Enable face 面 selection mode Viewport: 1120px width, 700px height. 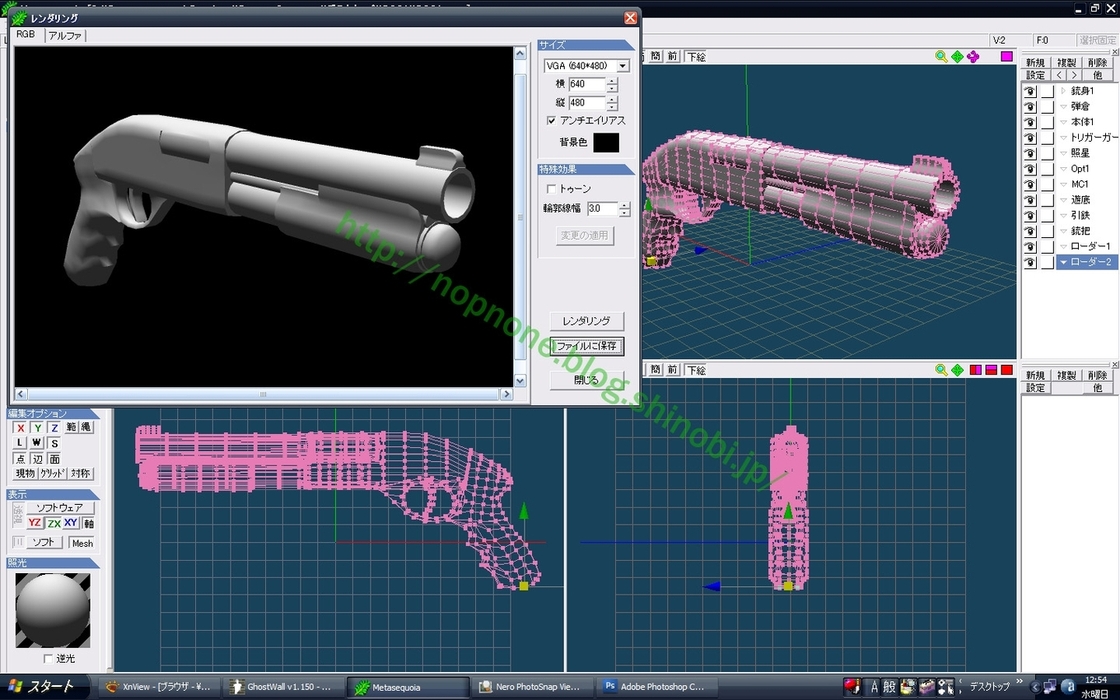(54, 459)
